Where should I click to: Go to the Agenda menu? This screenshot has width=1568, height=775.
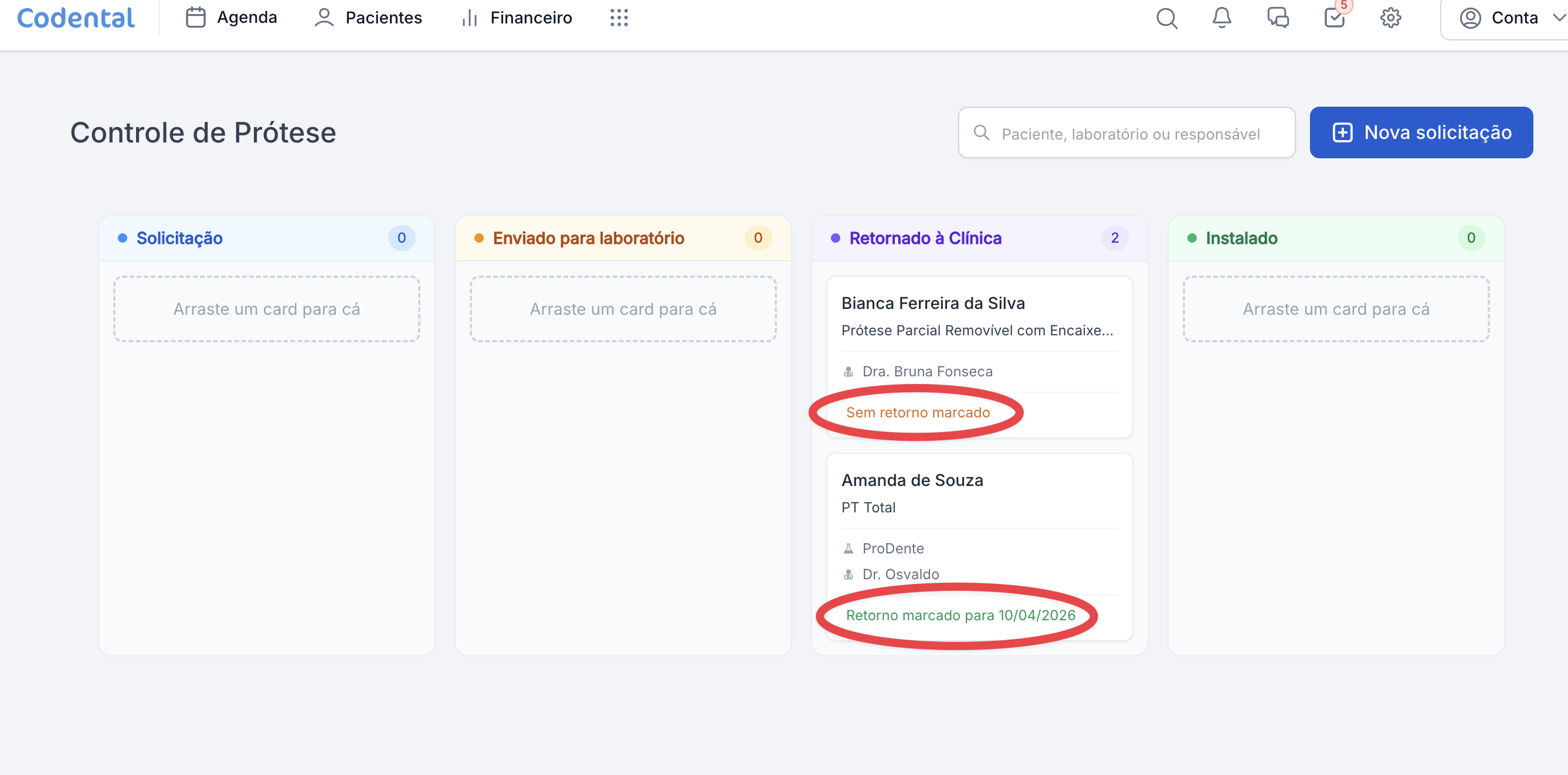coord(231,18)
